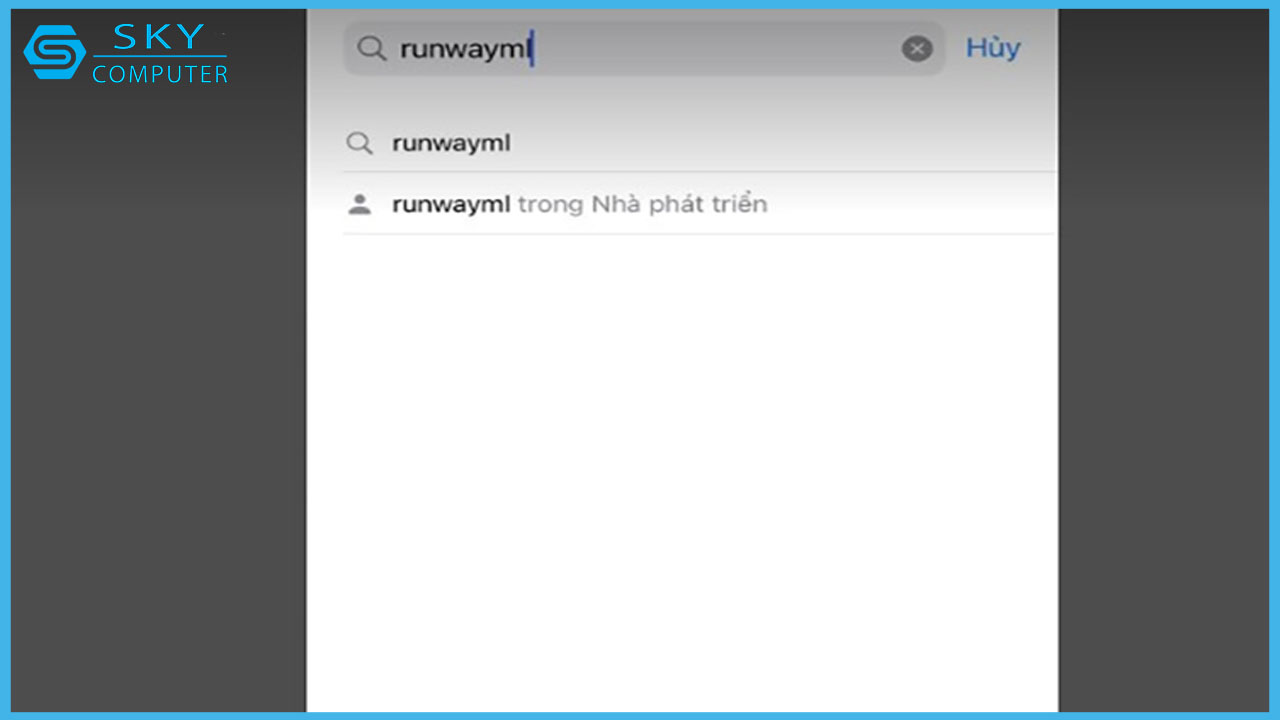The image size is (1280, 720).
Task: Open the runwayml autocomplete suggestion
Action: point(451,143)
